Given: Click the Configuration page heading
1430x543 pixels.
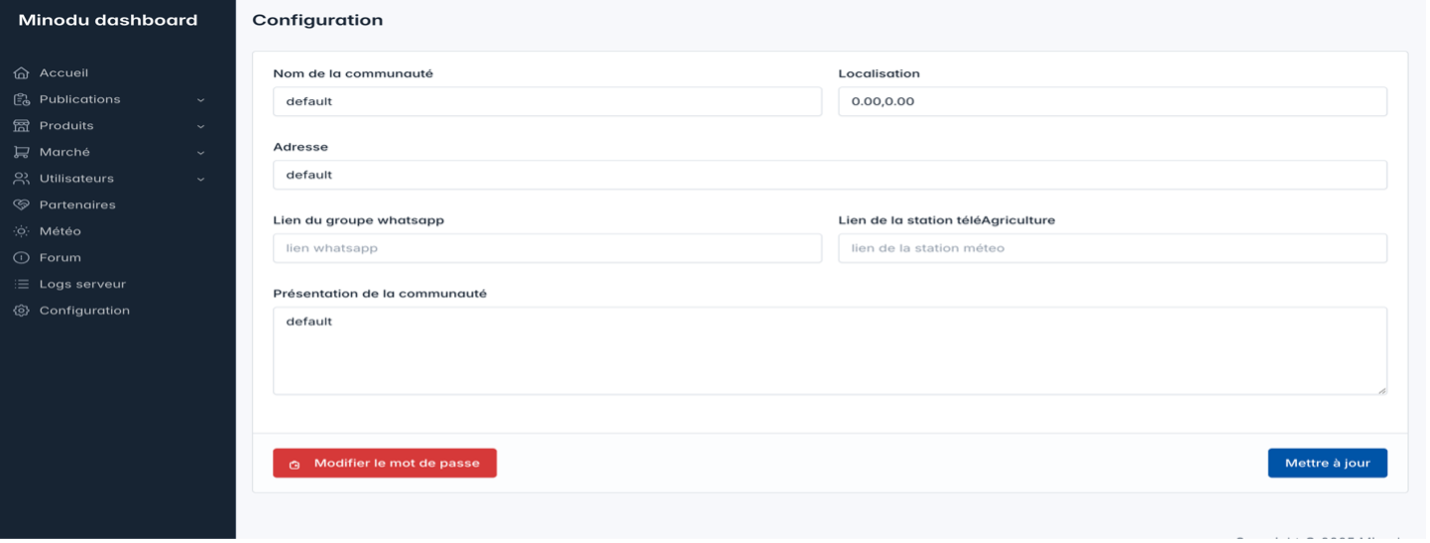Looking at the screenshot, I should point(317,20).
